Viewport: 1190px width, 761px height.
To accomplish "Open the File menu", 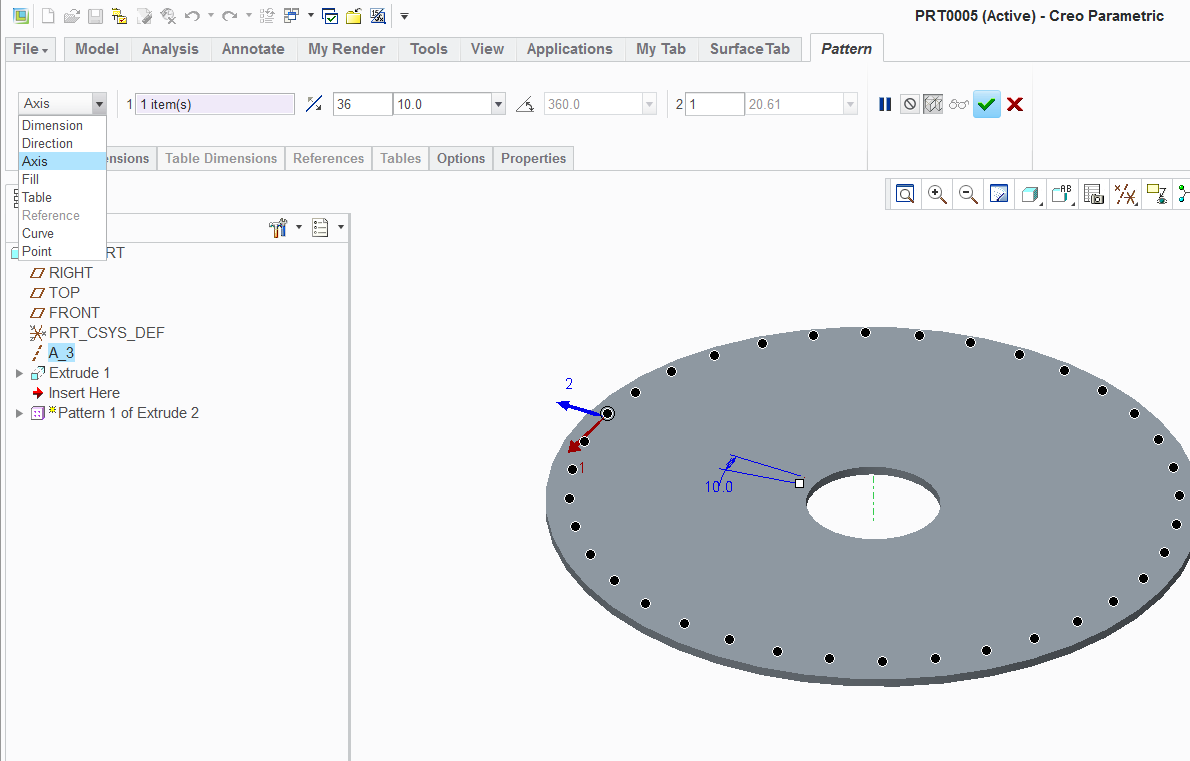I will pyautogui.click(x=30, y=49).
